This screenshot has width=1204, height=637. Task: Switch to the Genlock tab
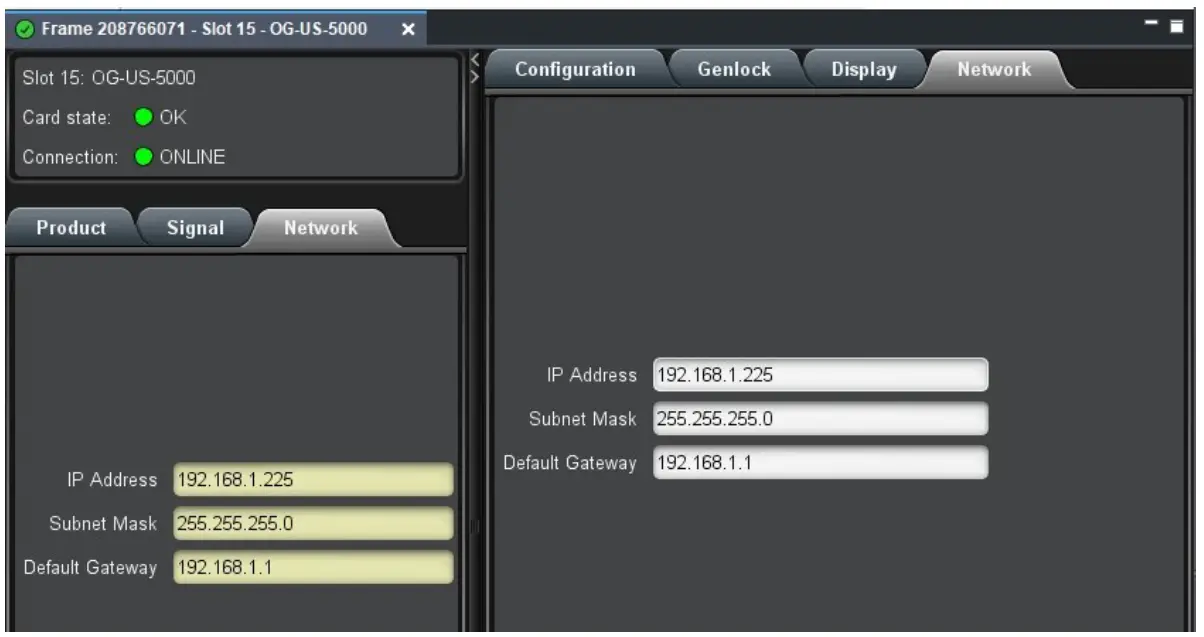point(734,70)
